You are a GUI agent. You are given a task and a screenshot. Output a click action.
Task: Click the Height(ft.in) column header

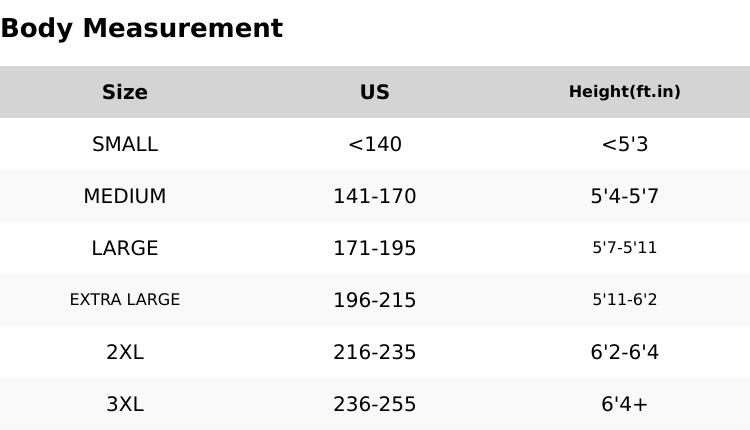point(624,92)
